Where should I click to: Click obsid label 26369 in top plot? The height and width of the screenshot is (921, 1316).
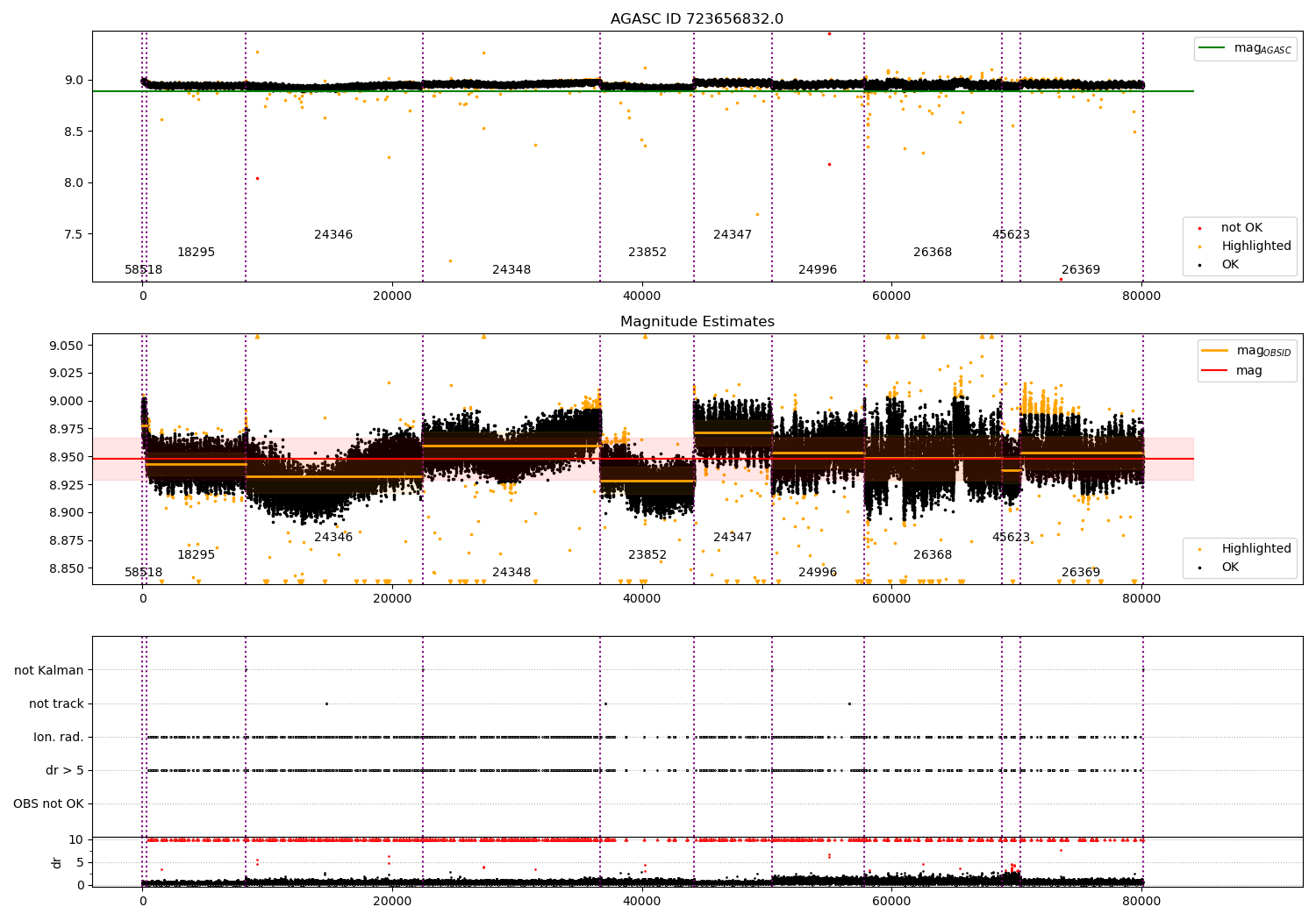1081,270
